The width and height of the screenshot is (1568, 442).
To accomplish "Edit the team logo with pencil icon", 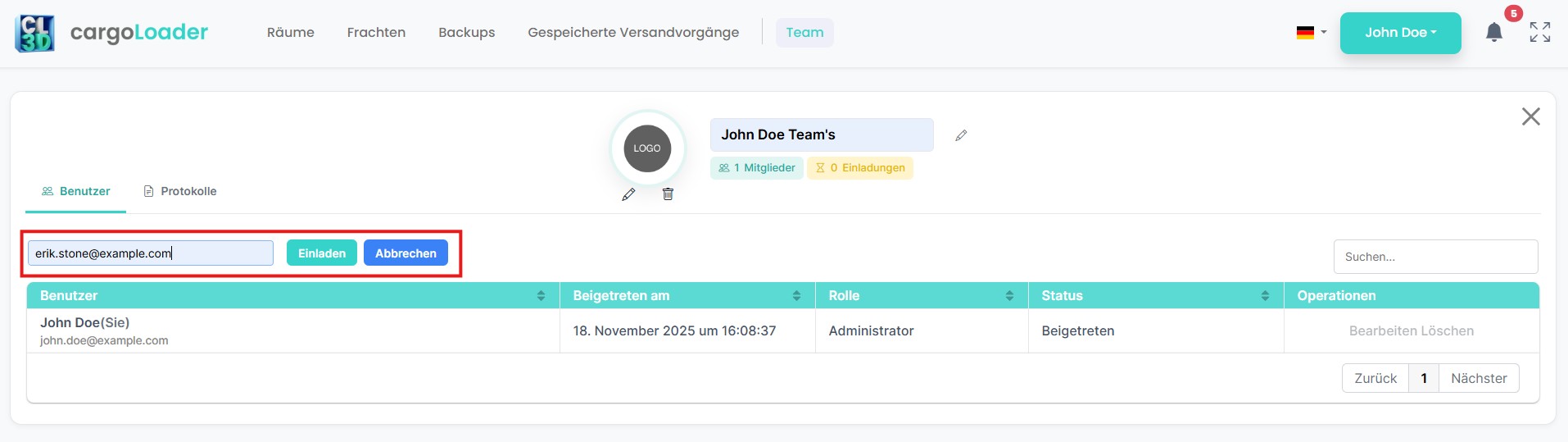I will (x=628, y=194).
